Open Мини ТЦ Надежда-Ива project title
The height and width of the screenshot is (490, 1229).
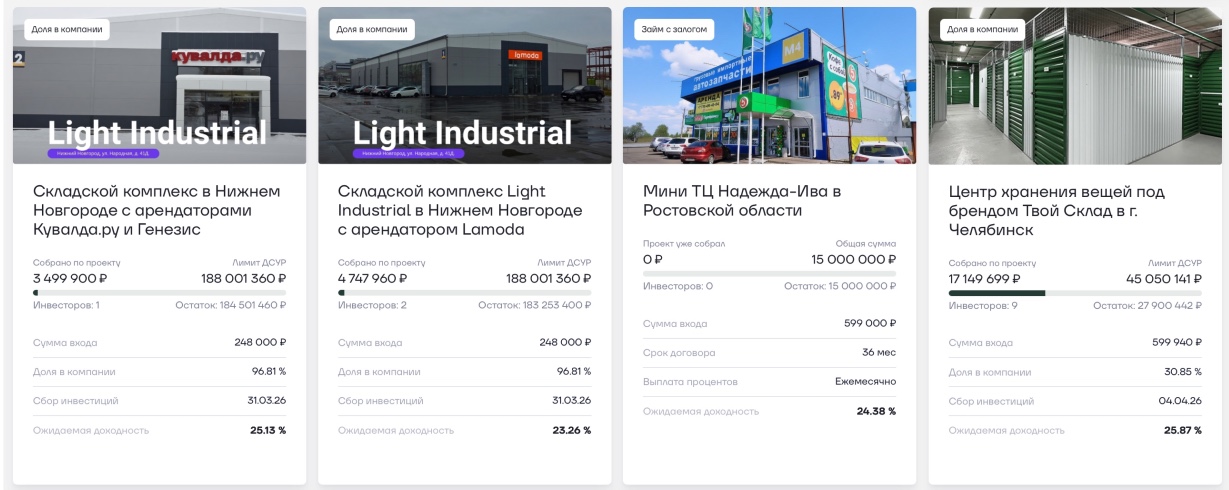[x=742, y=200]
